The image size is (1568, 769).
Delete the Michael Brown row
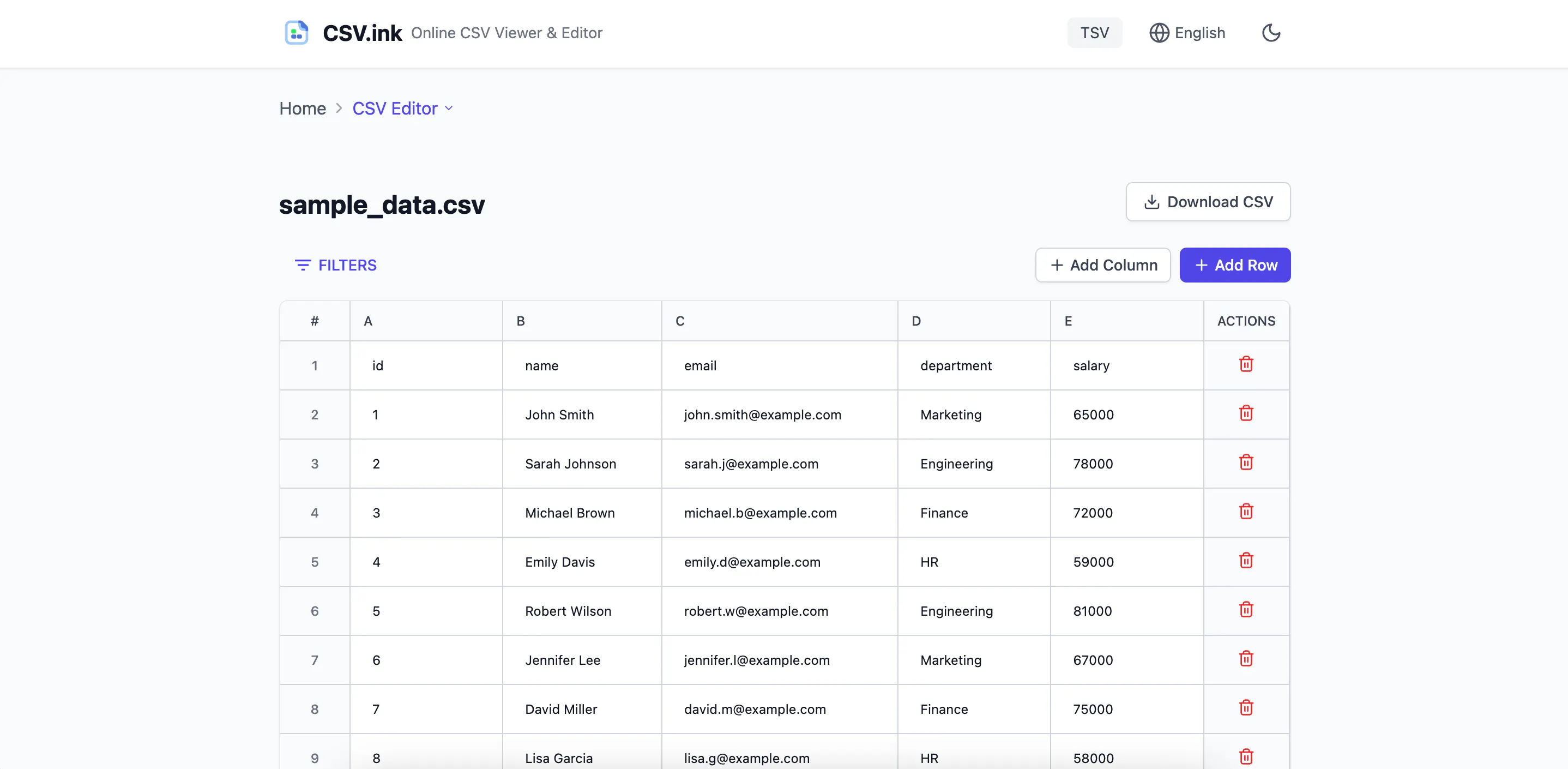(x=1246, y=512)
